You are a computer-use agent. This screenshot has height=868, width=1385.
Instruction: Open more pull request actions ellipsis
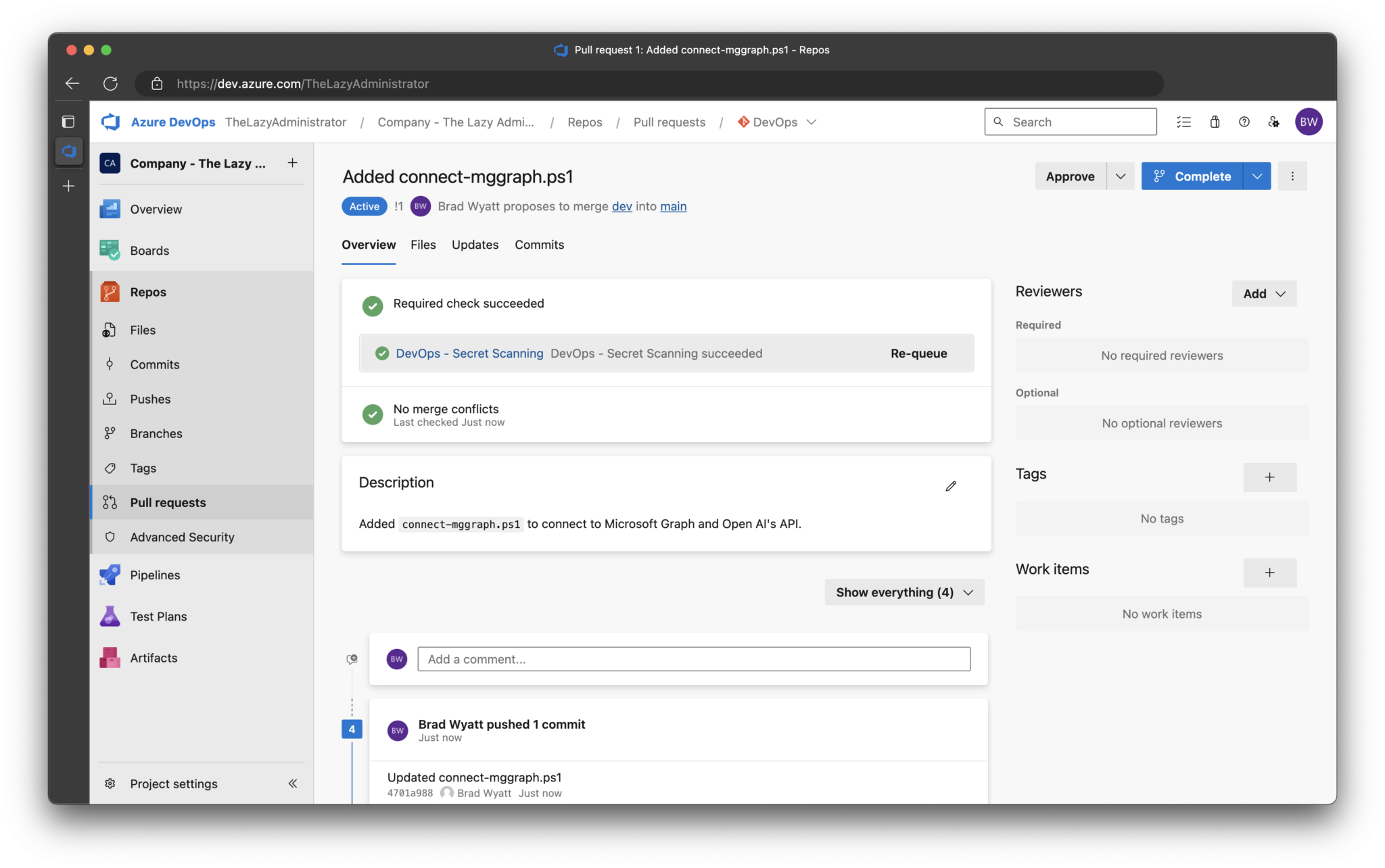click(1292, 176)
